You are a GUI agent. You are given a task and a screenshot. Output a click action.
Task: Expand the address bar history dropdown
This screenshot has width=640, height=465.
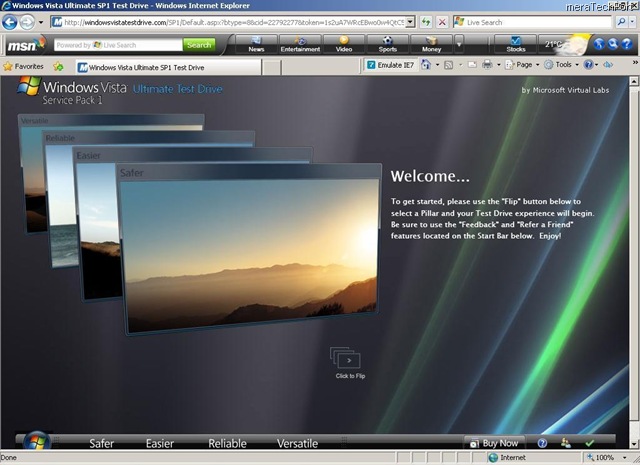(x=411, y=22)
